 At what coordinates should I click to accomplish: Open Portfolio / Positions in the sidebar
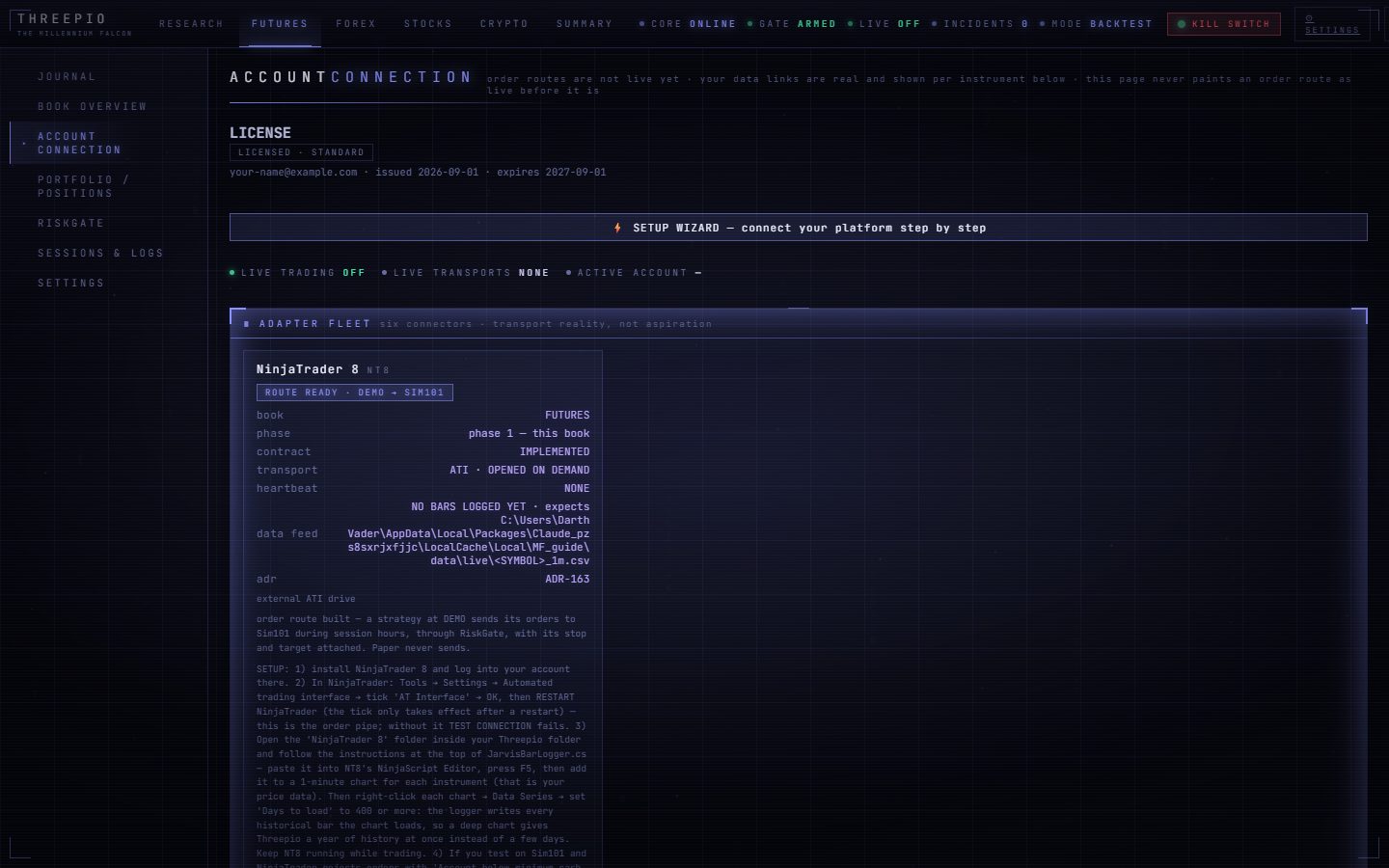[84, 187]
